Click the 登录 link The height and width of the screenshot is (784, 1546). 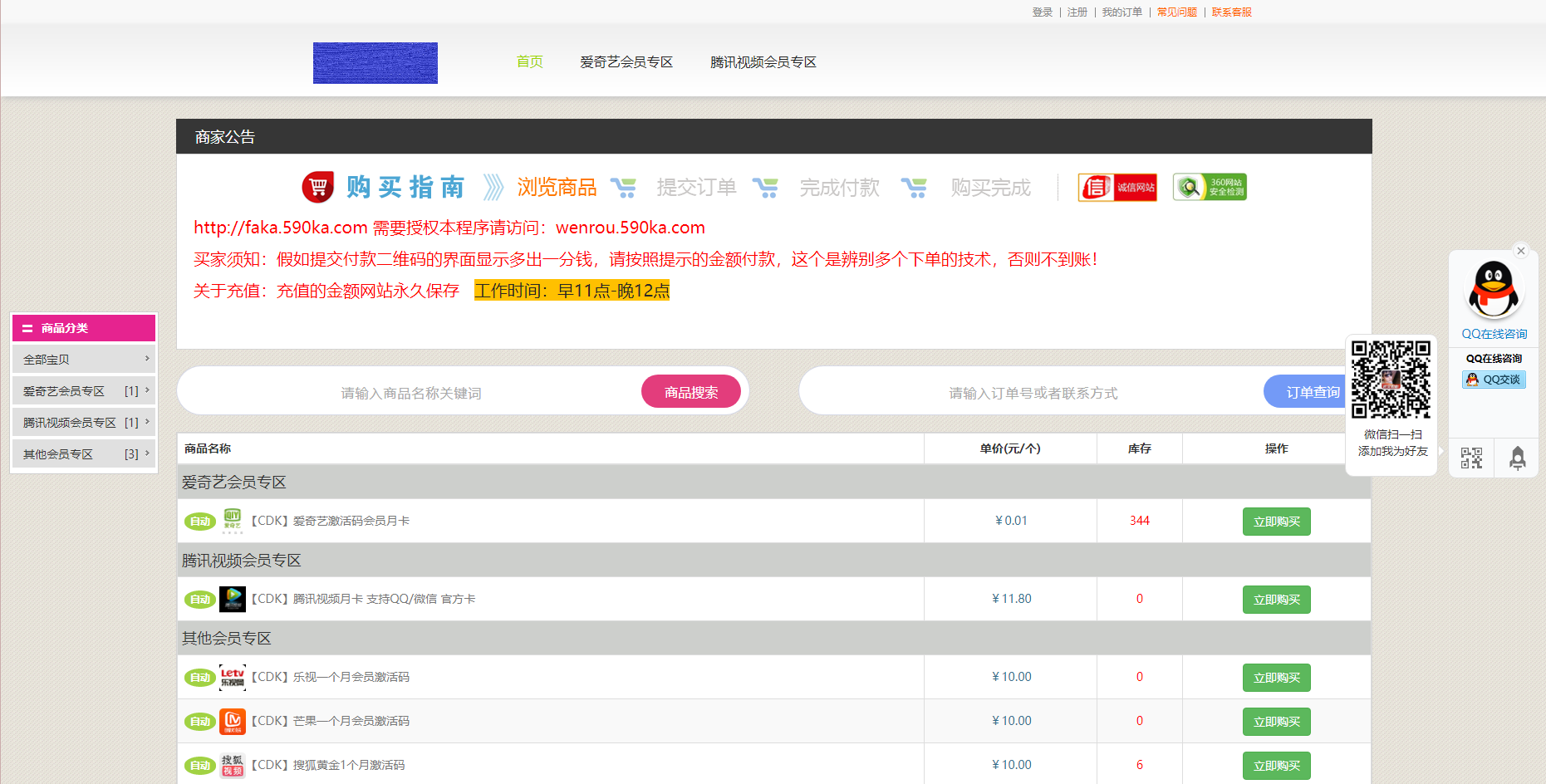tap(1043, 12)
